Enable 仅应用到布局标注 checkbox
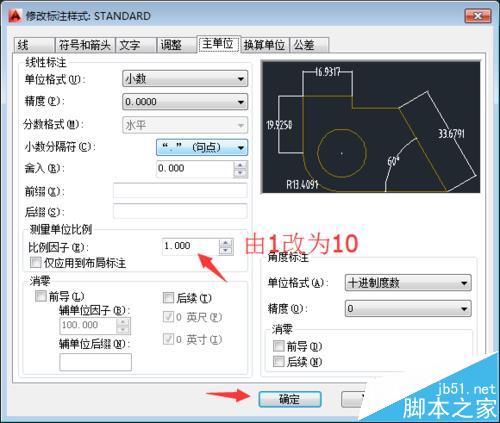The image size is (500, 423). pyautogui.click(x=36, y=263)
